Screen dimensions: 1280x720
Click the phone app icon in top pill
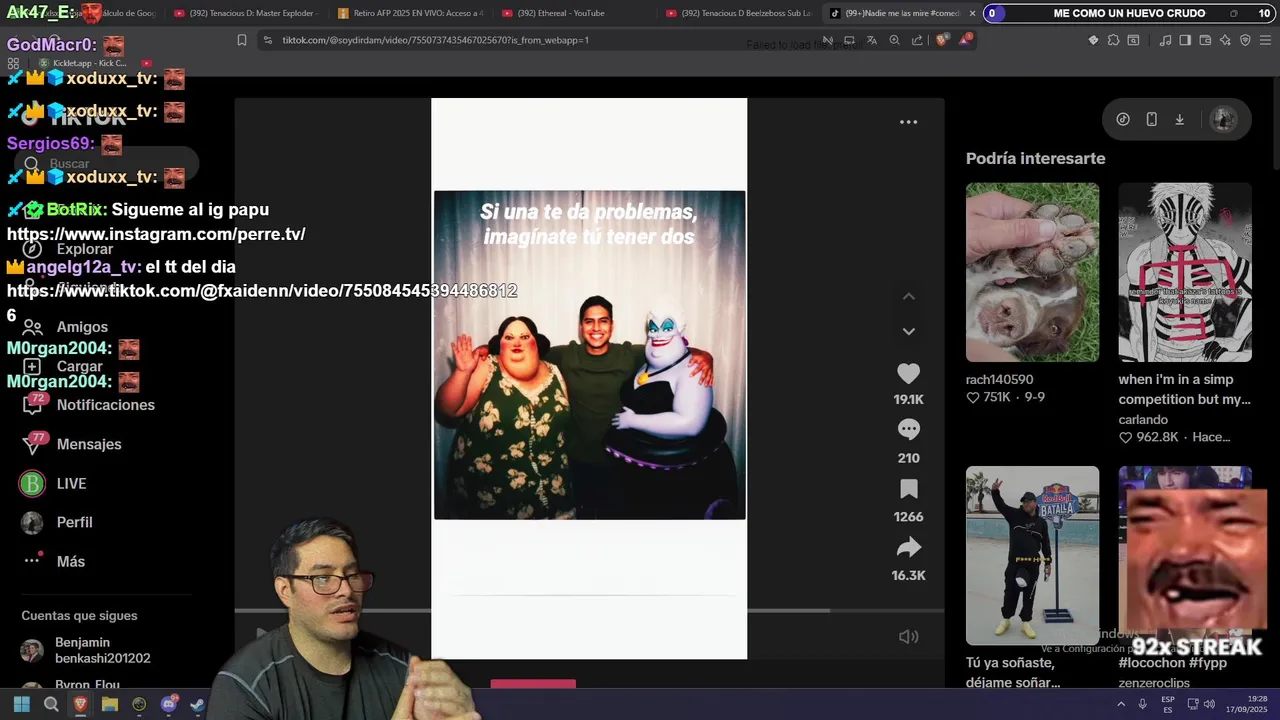point(1151,119)
